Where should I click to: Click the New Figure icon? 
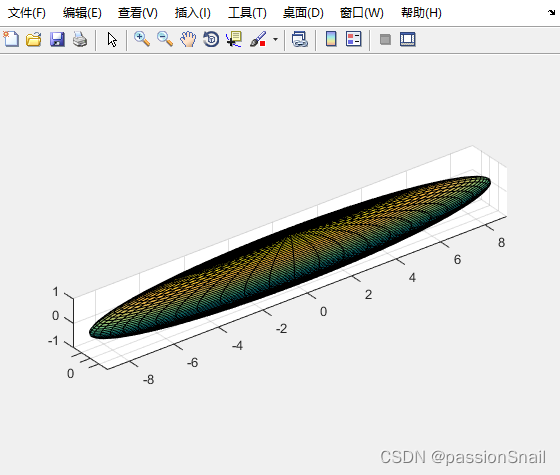(11, 39)
